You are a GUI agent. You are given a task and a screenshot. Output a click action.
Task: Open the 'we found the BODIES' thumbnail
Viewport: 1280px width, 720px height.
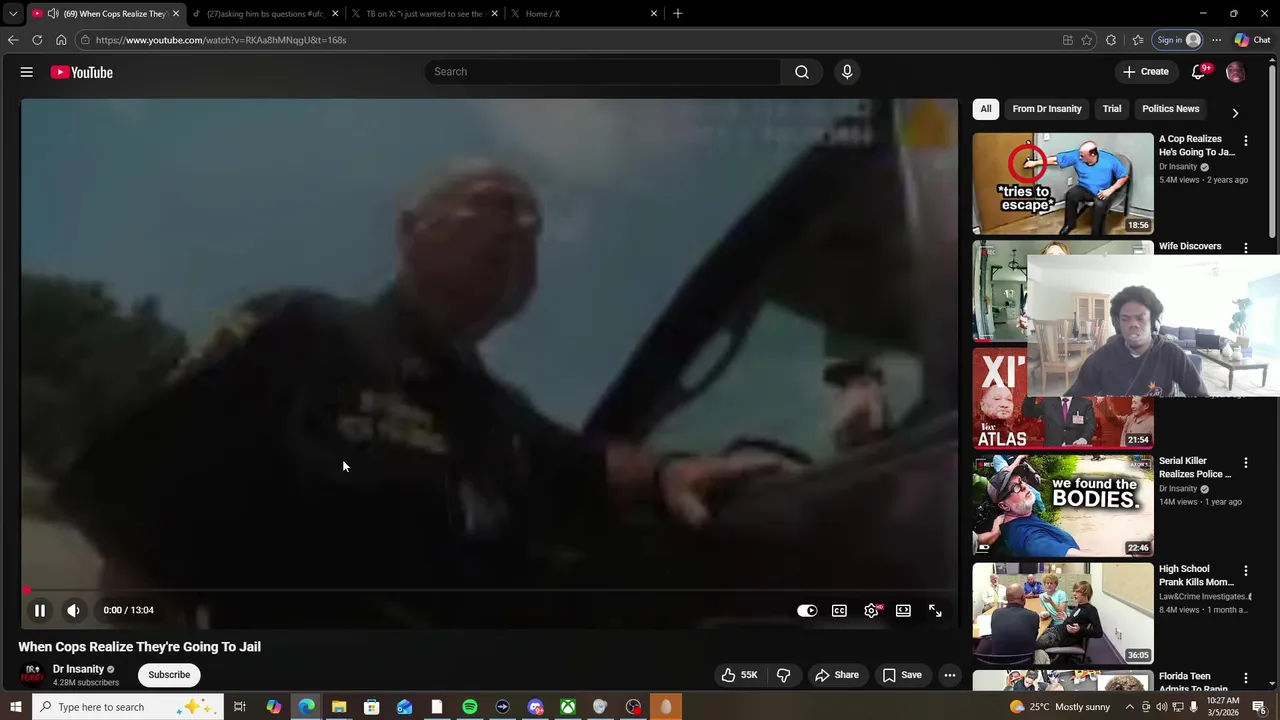tap(1063, 506)
